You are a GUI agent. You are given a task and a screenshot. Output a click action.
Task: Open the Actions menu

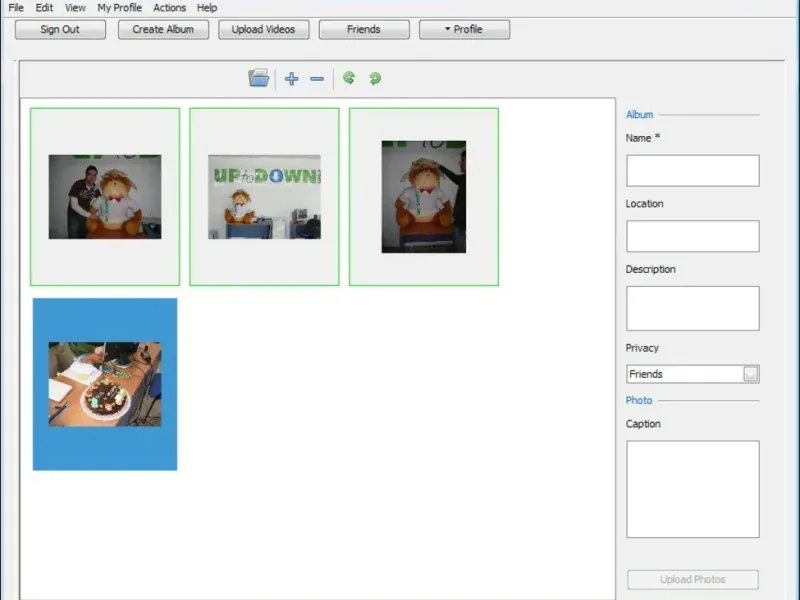[169, 8]
